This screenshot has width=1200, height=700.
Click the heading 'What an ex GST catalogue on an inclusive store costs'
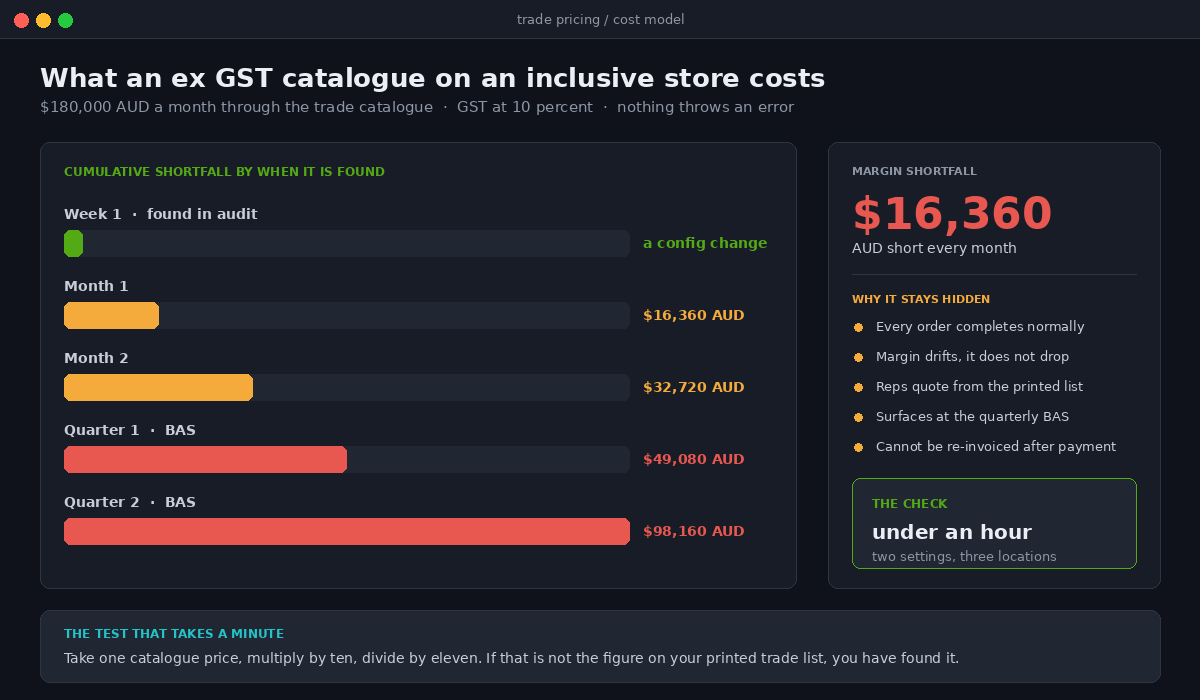pos(432,78)
